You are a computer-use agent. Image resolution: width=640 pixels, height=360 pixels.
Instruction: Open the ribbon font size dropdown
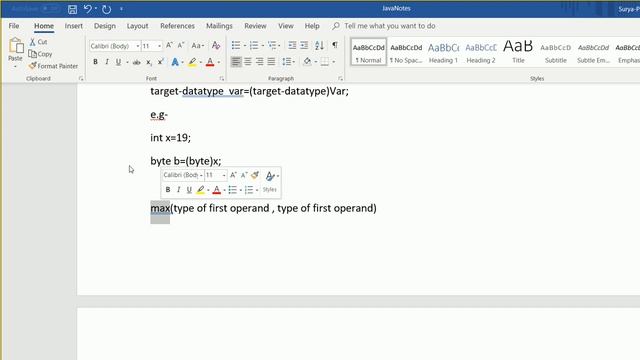pos(159,46)
